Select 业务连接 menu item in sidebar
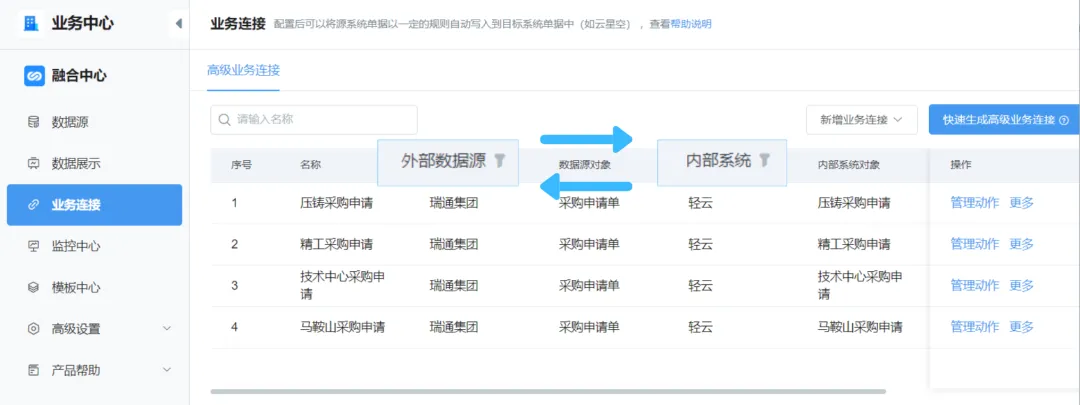1080x405 pixels. [x=94, y=205]
